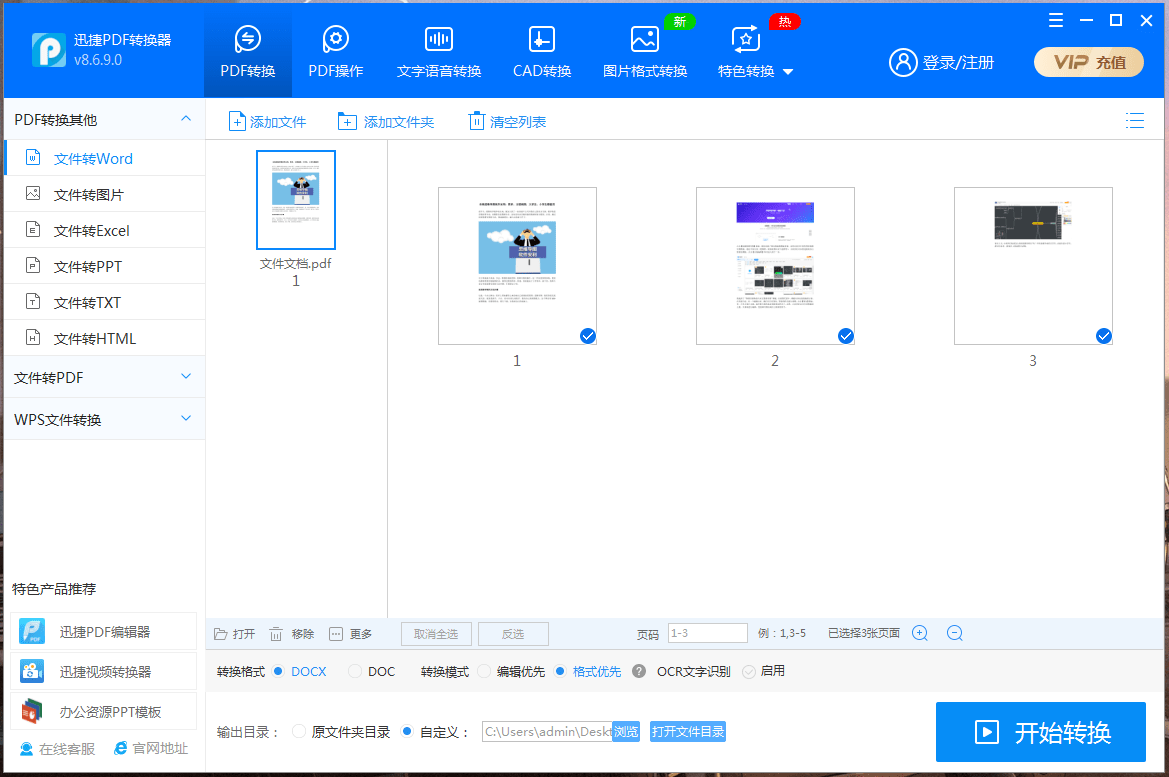
Task: Select 编辑优先 mode radio button
Action: (484, 671)
